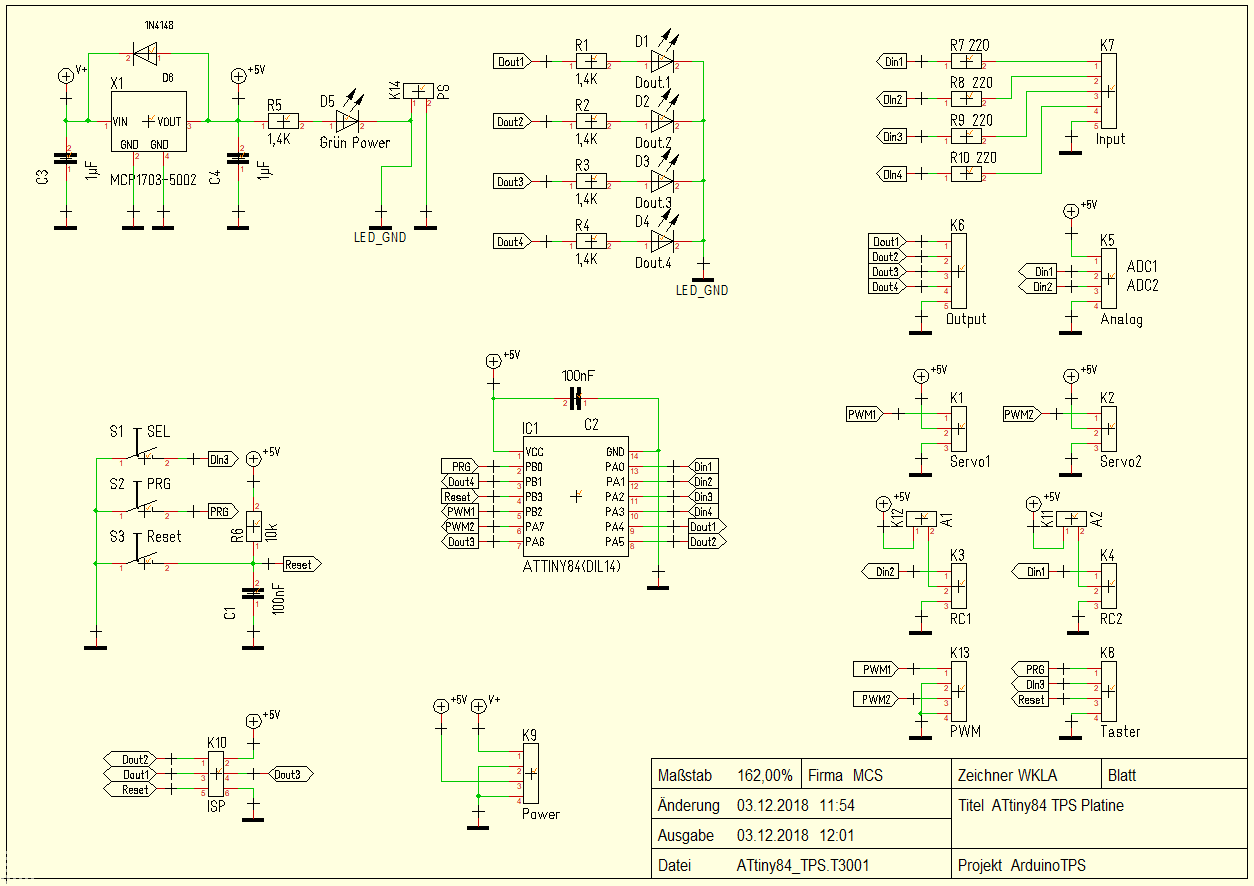This screenshot has width=1254, height=886.
Task: Click the Maßstab 162,00% scale field
Action: coord(727,775)
